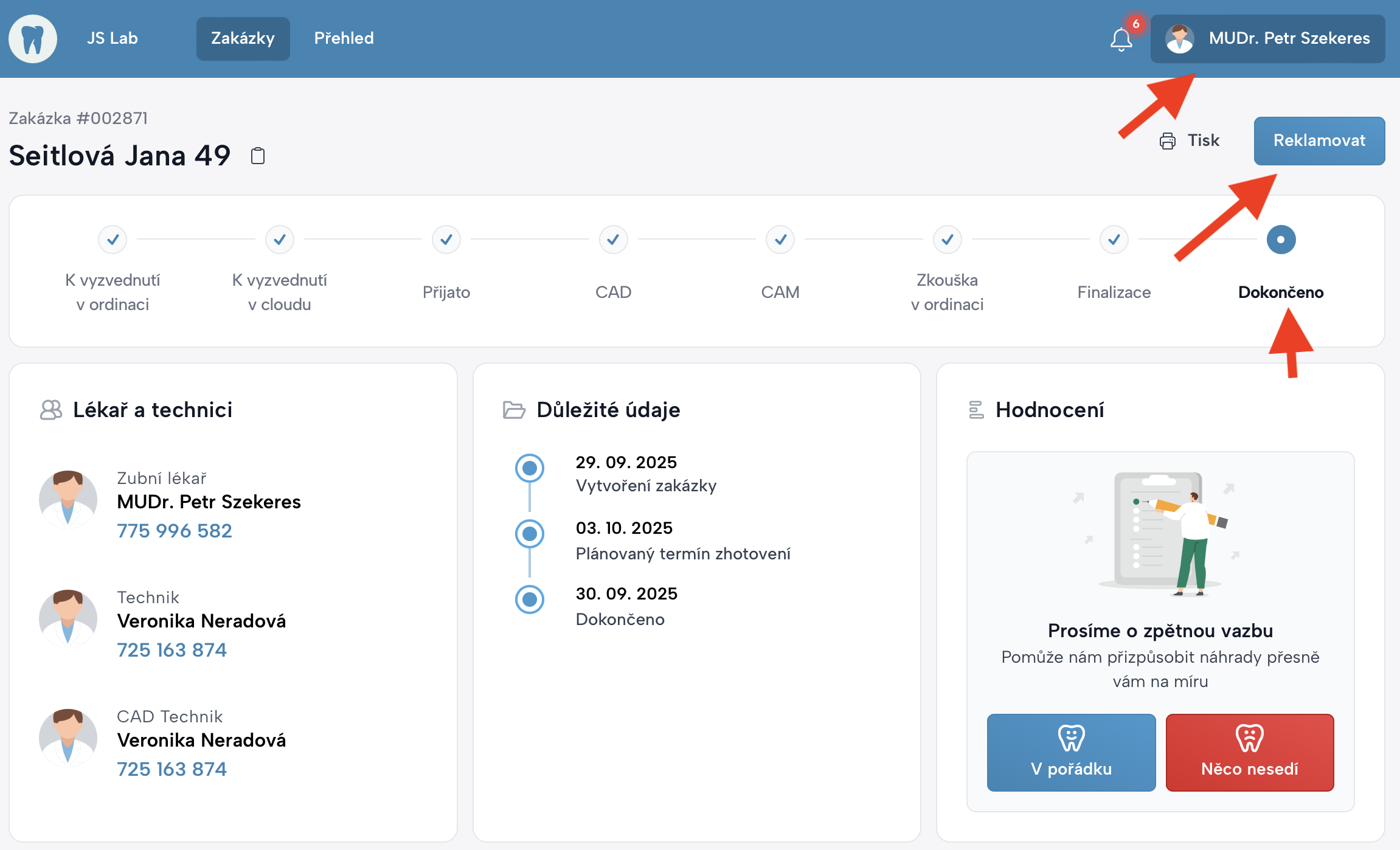The image size is (1400, 850).
Task: Click the Technik Veronika Neradová avatar
Action: tap(68, 619)
